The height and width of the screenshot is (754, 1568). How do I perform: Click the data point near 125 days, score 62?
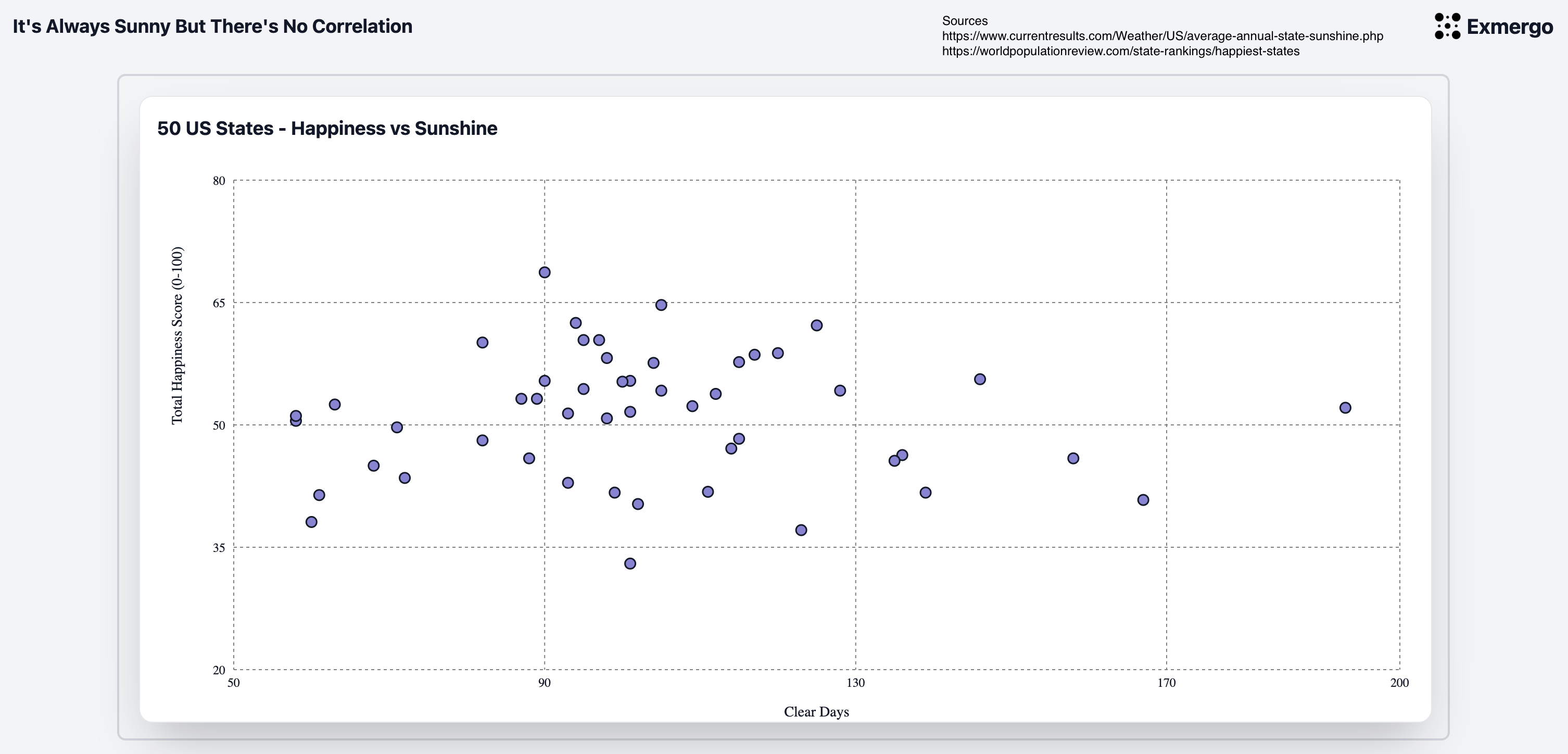point(817,325)
